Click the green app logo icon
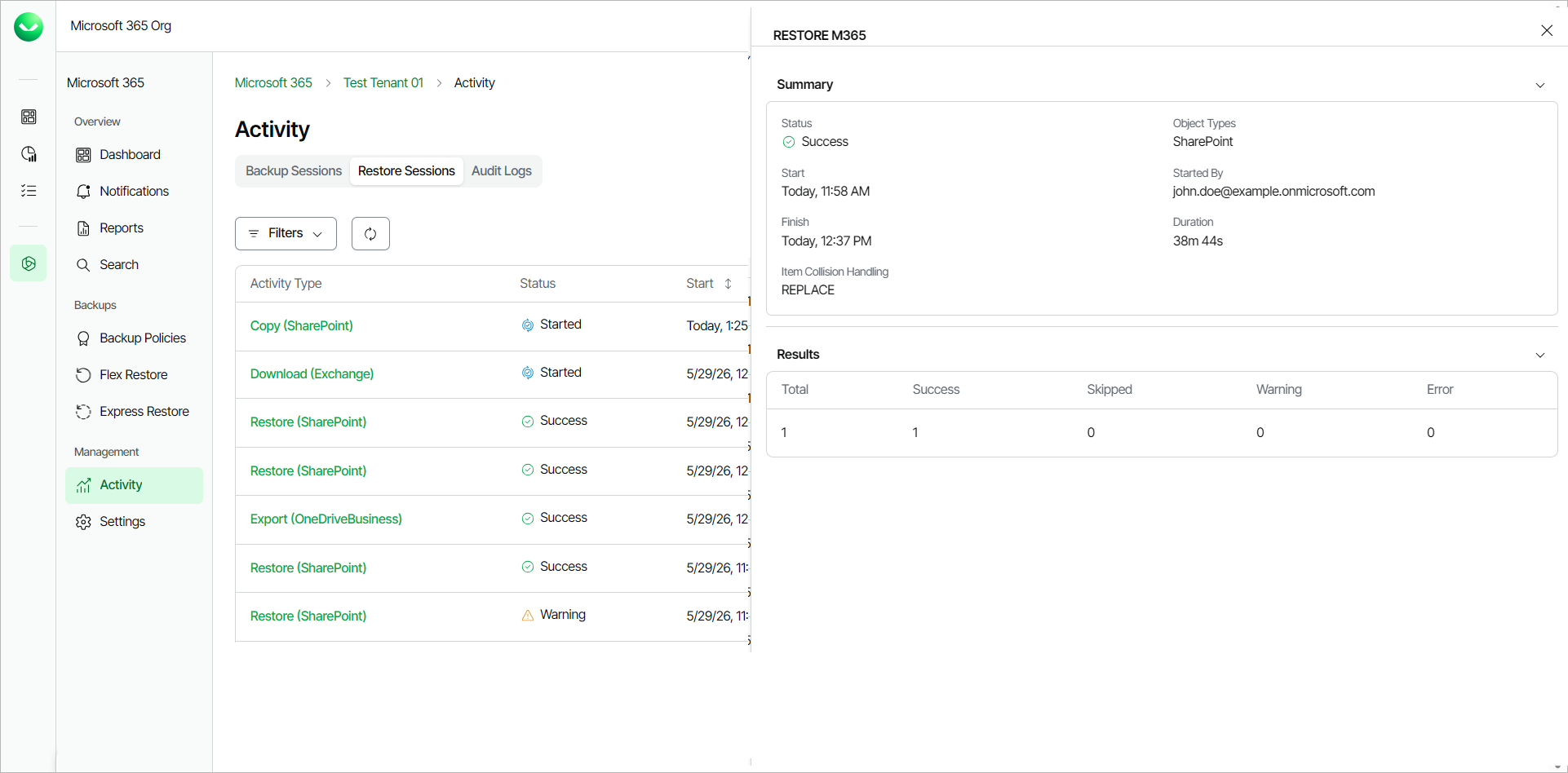 tap(29, 27)
